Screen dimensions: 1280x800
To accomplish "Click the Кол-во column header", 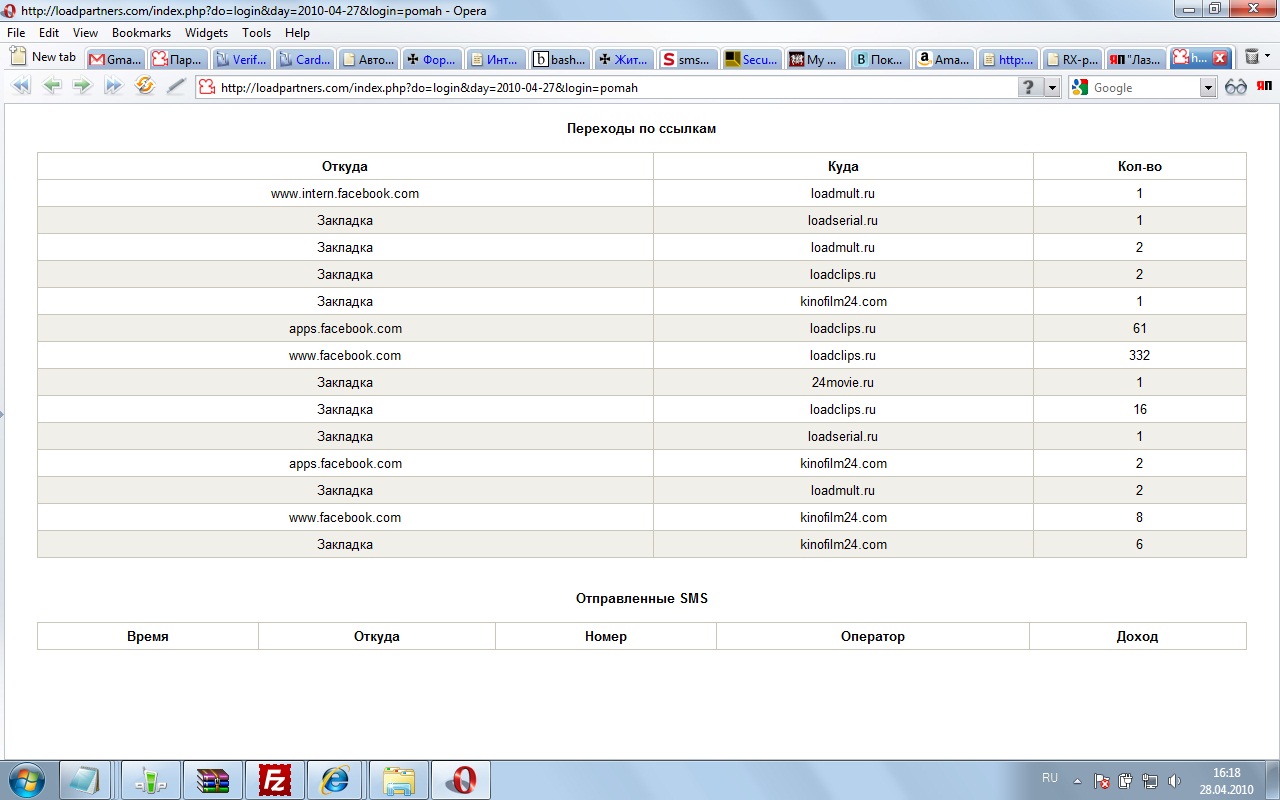I will pos(1140,167).
